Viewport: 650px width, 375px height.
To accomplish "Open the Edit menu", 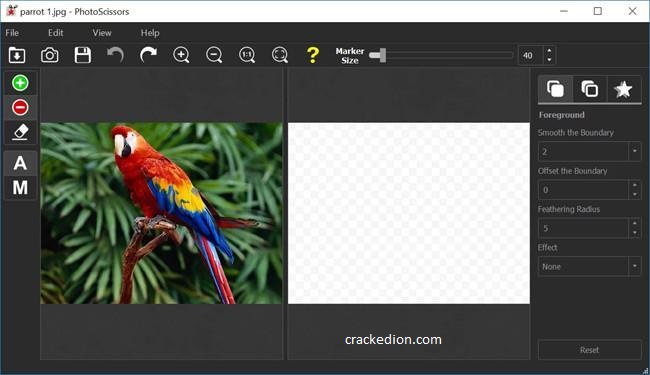I will click(x=56, y=33).
